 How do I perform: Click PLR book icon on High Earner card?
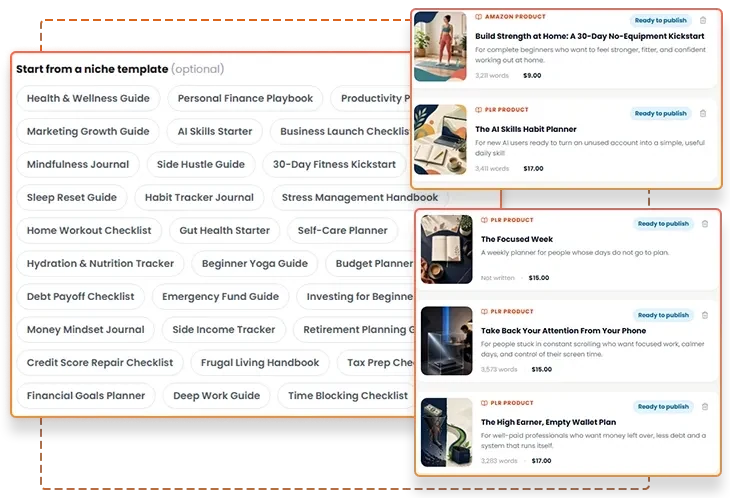coord(484,403)
